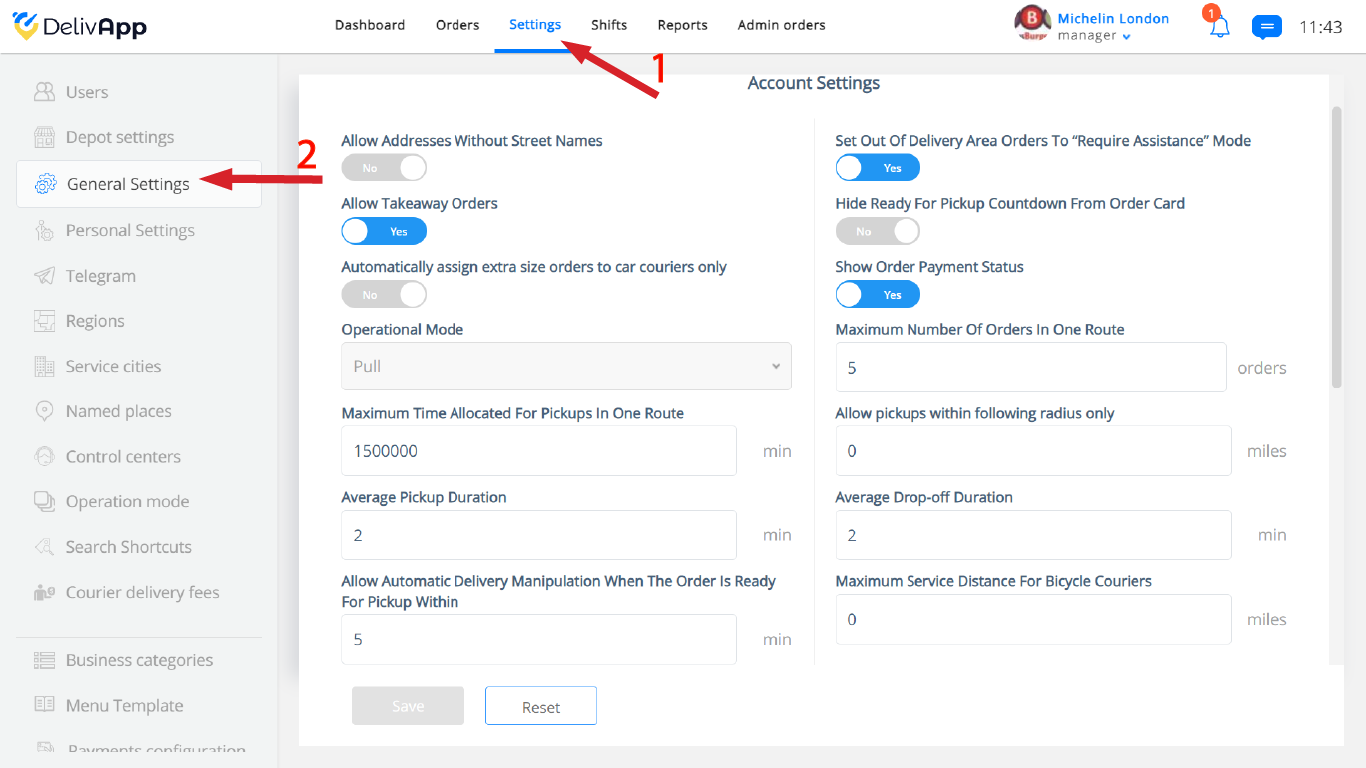Image resolution: width=1366 pixels, height=768 pixels.
Task: Open Named places pin icon
Action: click(44, 411)
